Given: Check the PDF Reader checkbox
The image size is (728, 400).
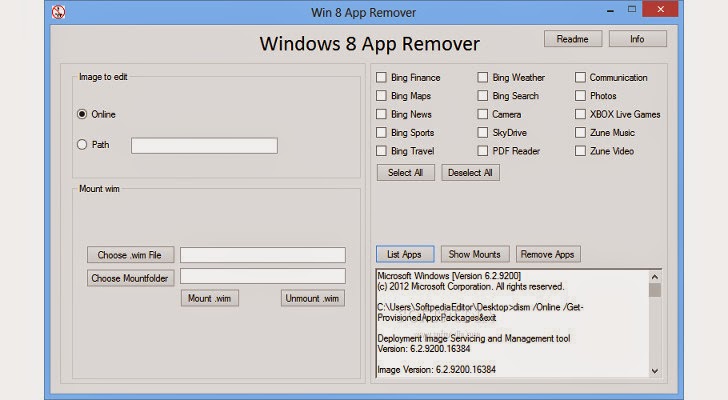Looking at the screenshot, I should [x=483, y=151].
